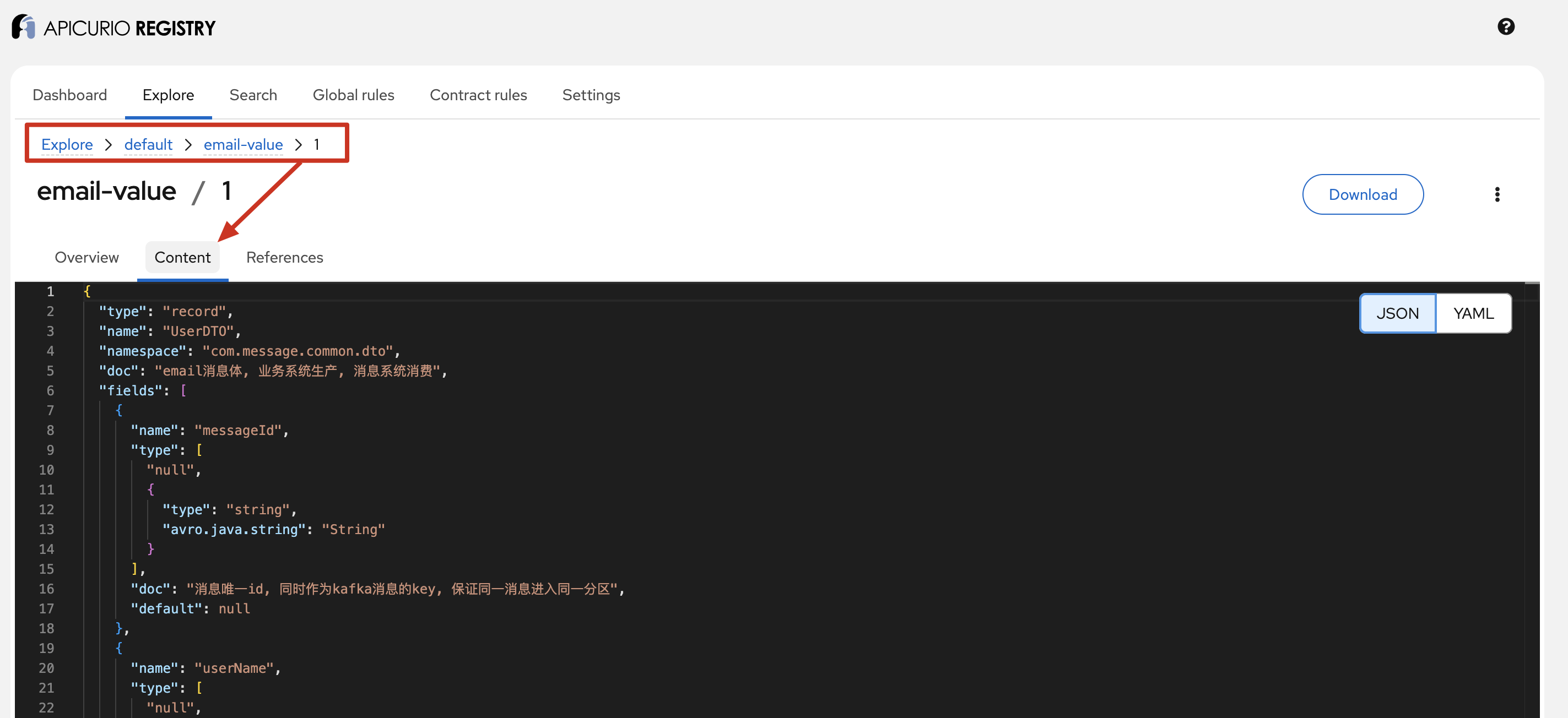
Task: Click the "doc" key on line 5
Action: 118,371
